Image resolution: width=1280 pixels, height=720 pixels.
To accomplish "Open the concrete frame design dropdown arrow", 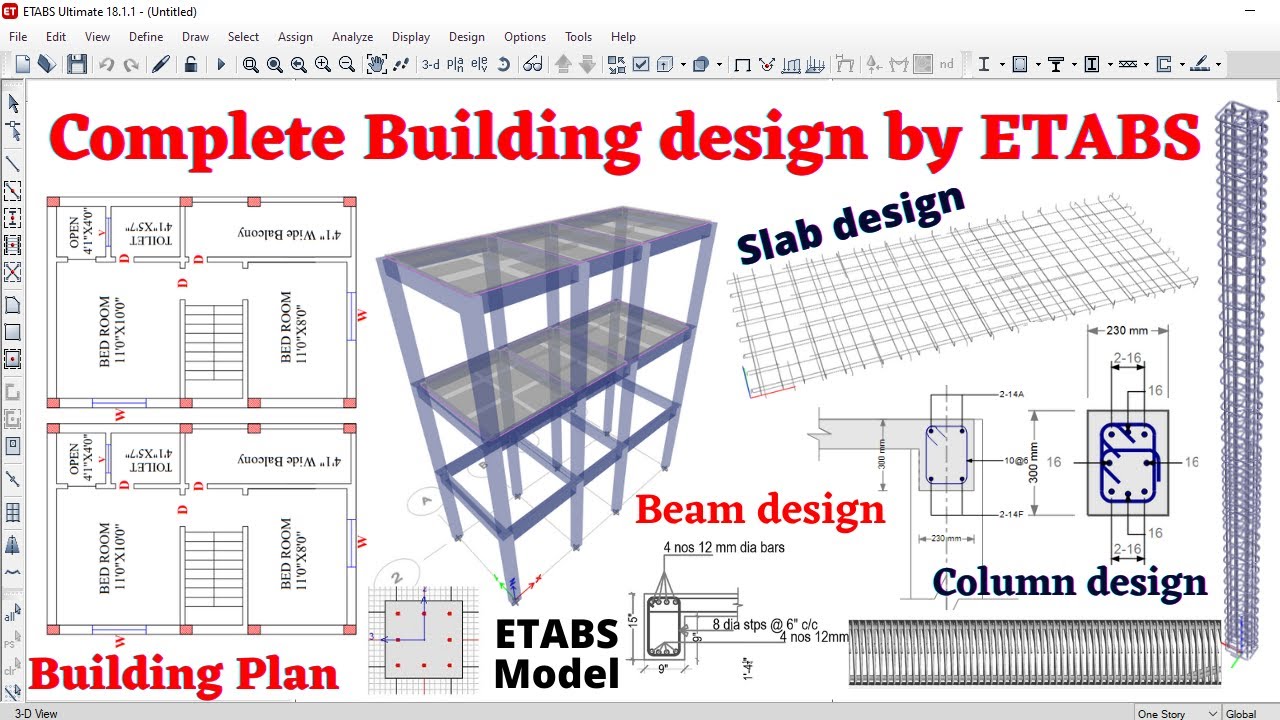I will pyautogui.click(x=1038, y=65).
